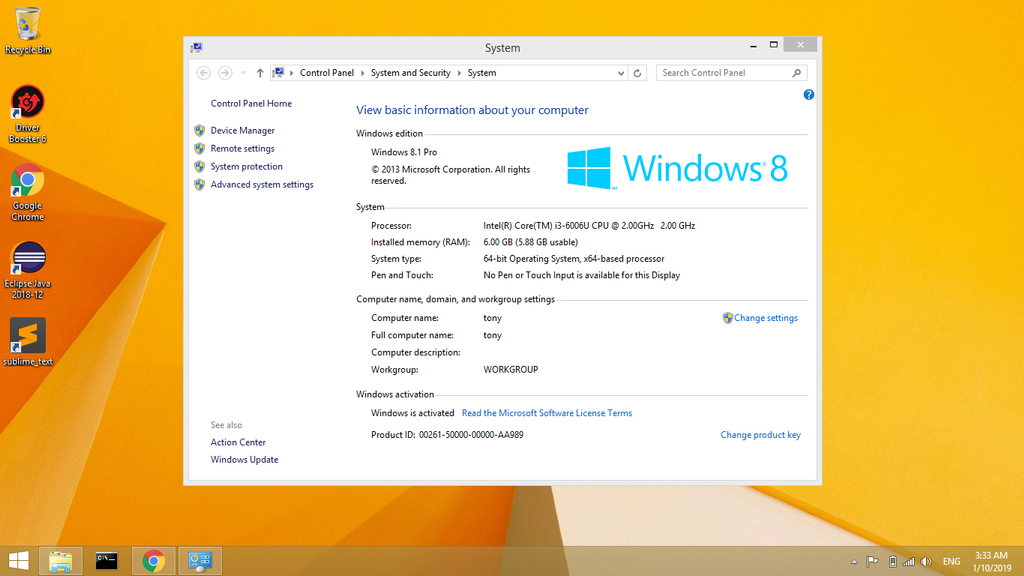Open Google Chrome desktop shortcut

coord(27,193)
